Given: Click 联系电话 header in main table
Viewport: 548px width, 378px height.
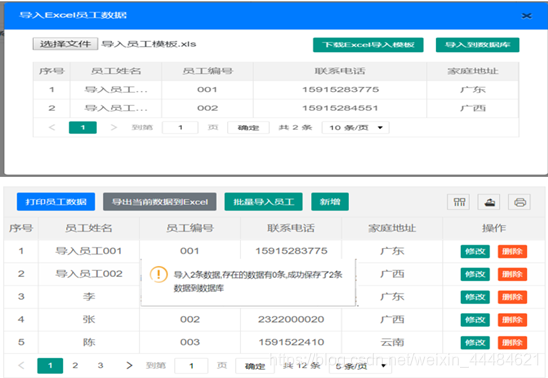Looking at the screenshot, I should coord(291,228).
